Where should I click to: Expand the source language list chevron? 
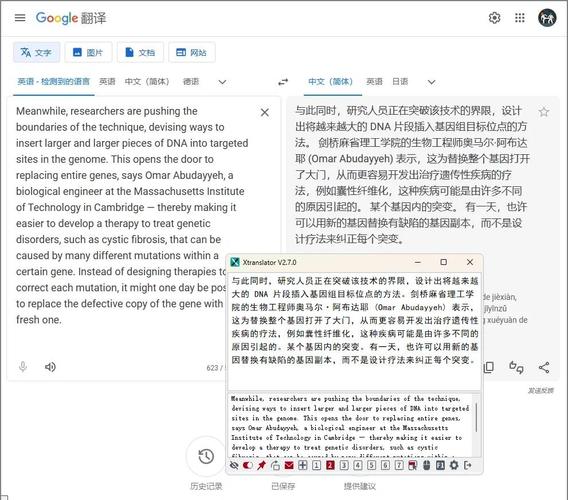222,82
